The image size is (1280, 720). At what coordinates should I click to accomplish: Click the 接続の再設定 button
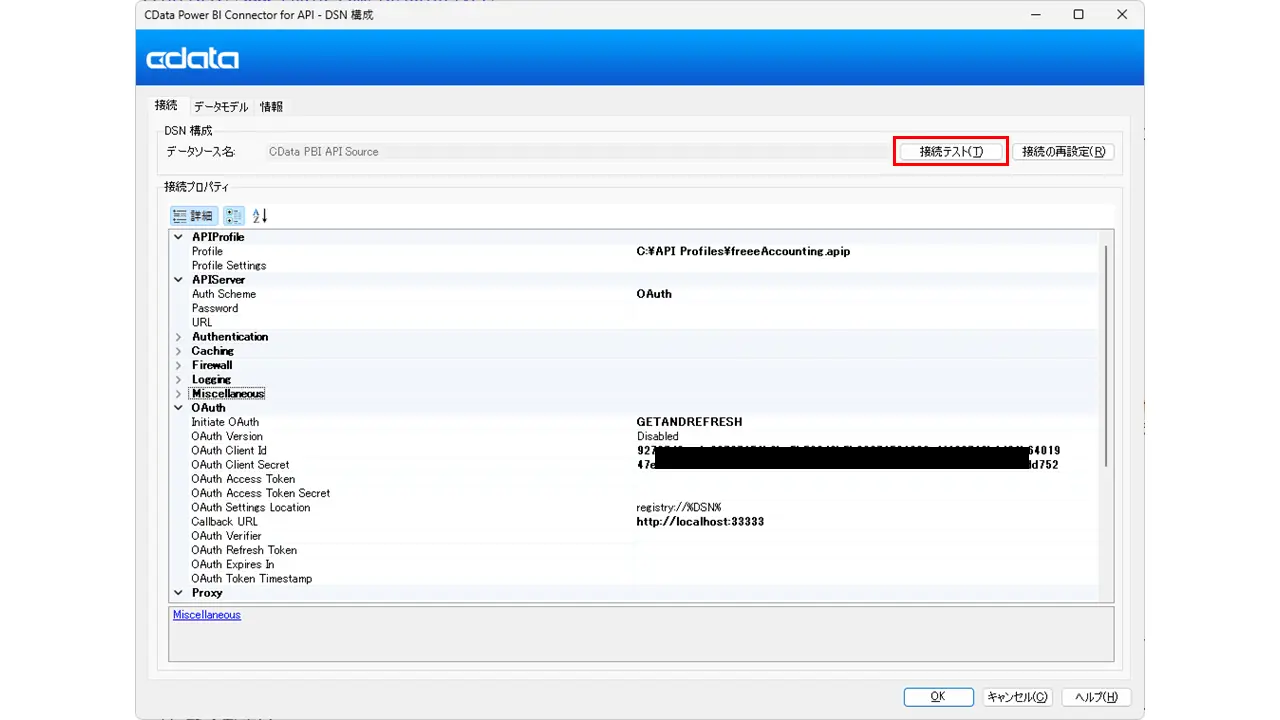coord(1063,152)
